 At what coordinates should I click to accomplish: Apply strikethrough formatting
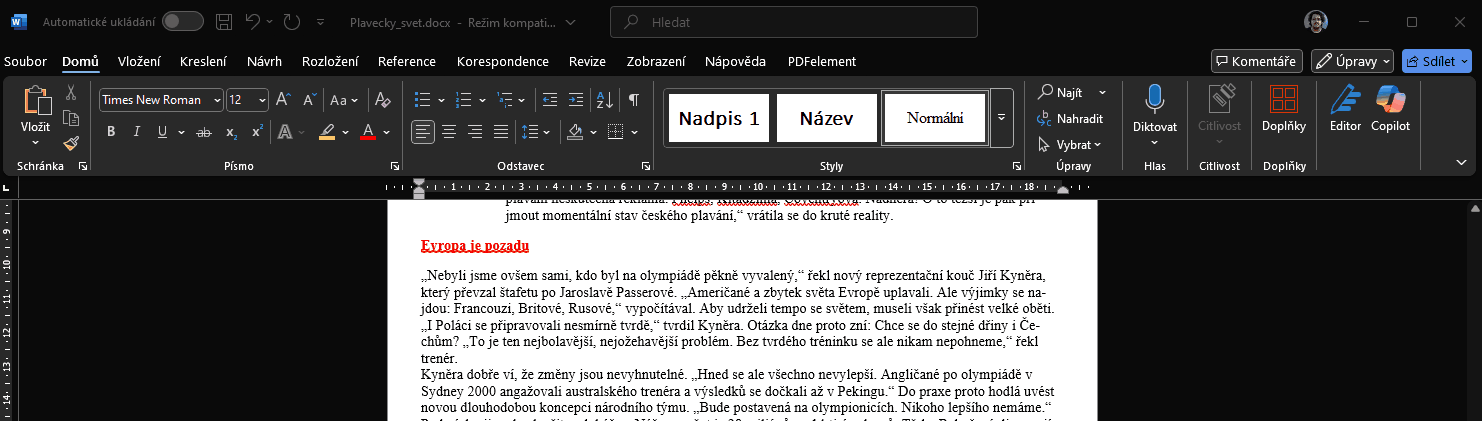point(205,132)
